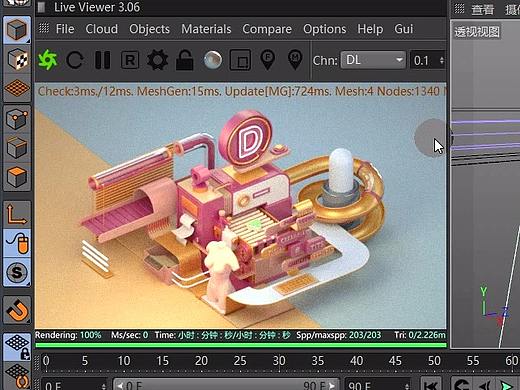Select the points mode cube icon

[17, 119]
